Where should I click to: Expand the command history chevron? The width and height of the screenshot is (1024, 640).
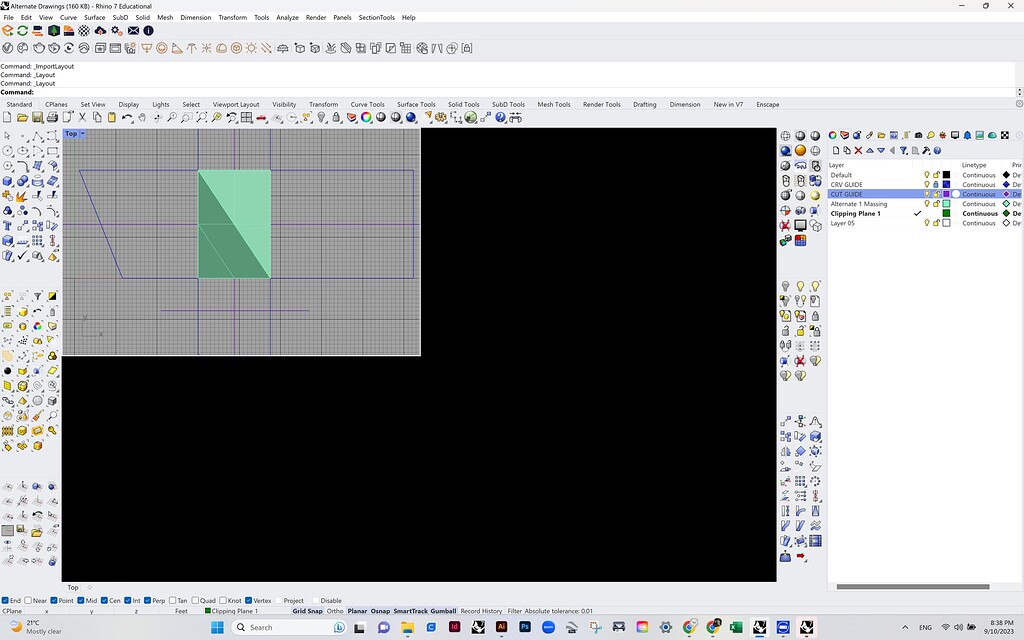[1019, 92]
